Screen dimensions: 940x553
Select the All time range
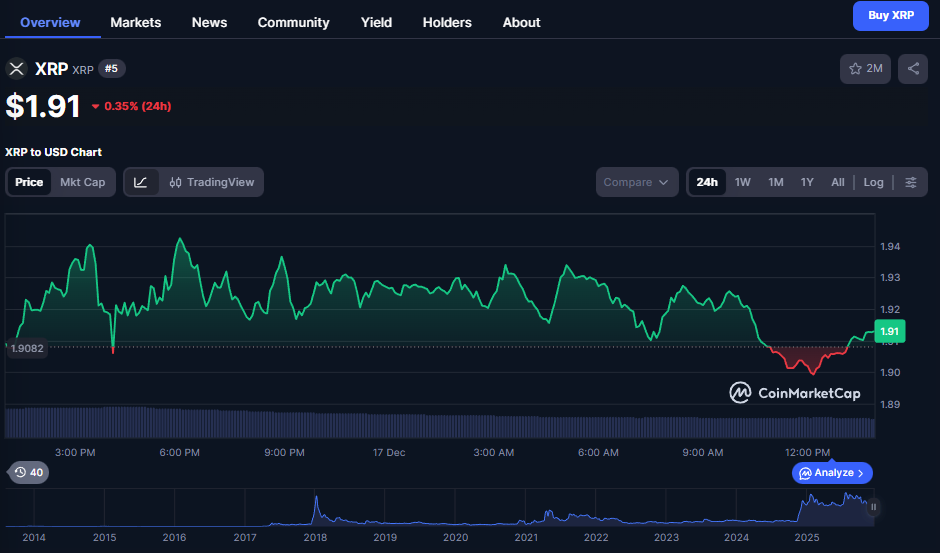click(837, 182)
